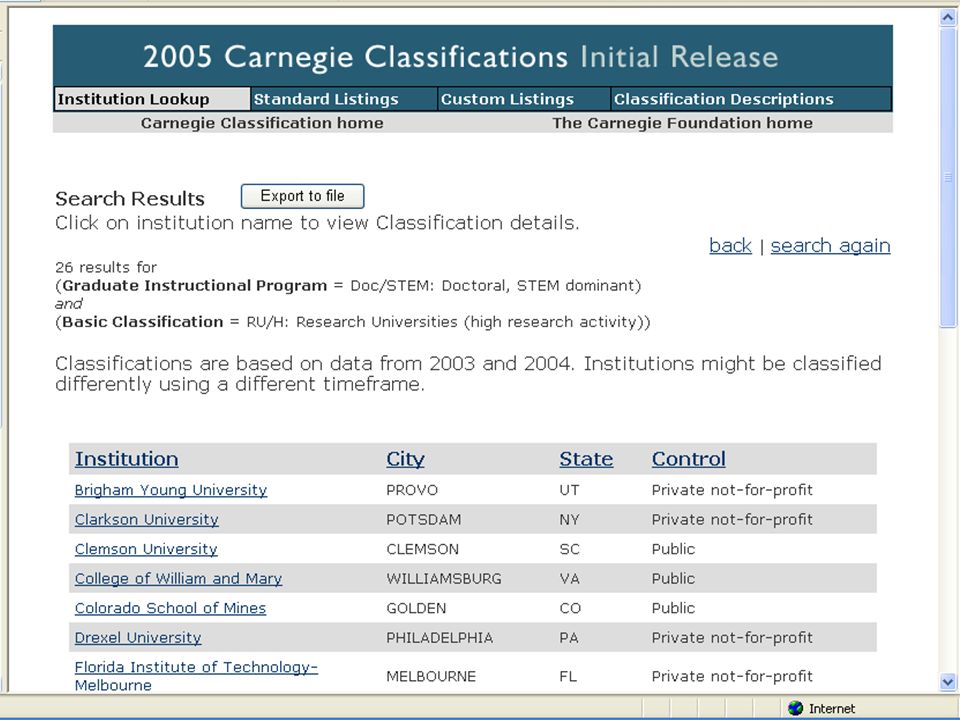Select the PROVO city cell
Screen dimensions: 960x720
(412, 490)
